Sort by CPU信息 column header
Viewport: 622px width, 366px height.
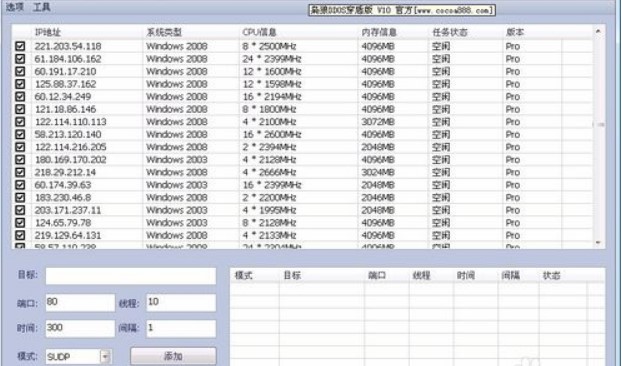click(x=259, y=33)
